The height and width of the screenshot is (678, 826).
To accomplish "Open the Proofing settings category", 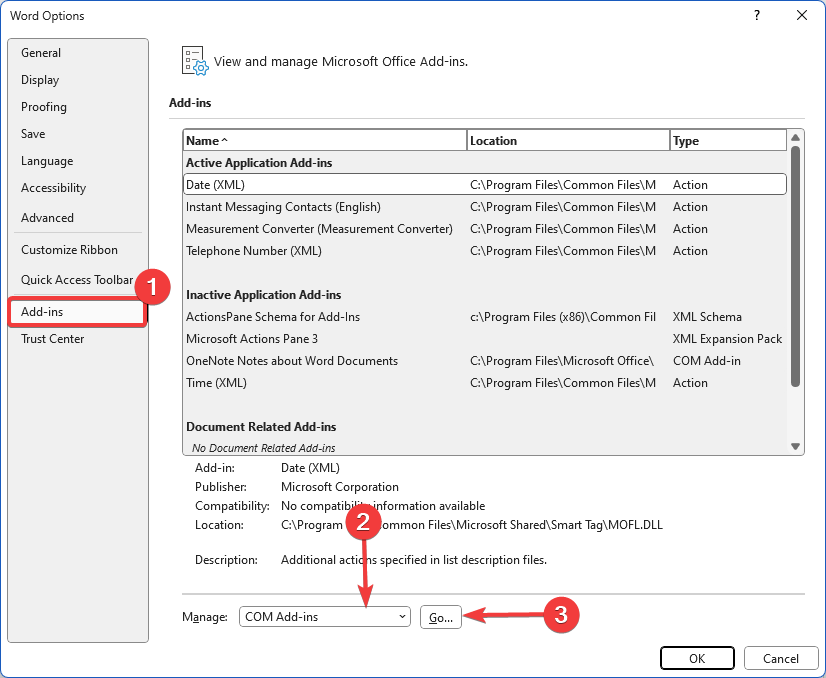I will 44,107.
